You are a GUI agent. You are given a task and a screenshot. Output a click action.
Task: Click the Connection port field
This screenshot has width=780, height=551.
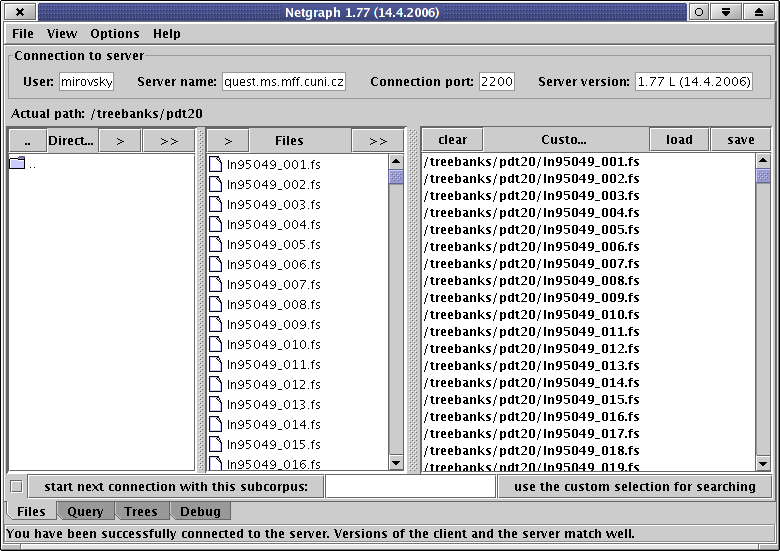click(496, 82)
